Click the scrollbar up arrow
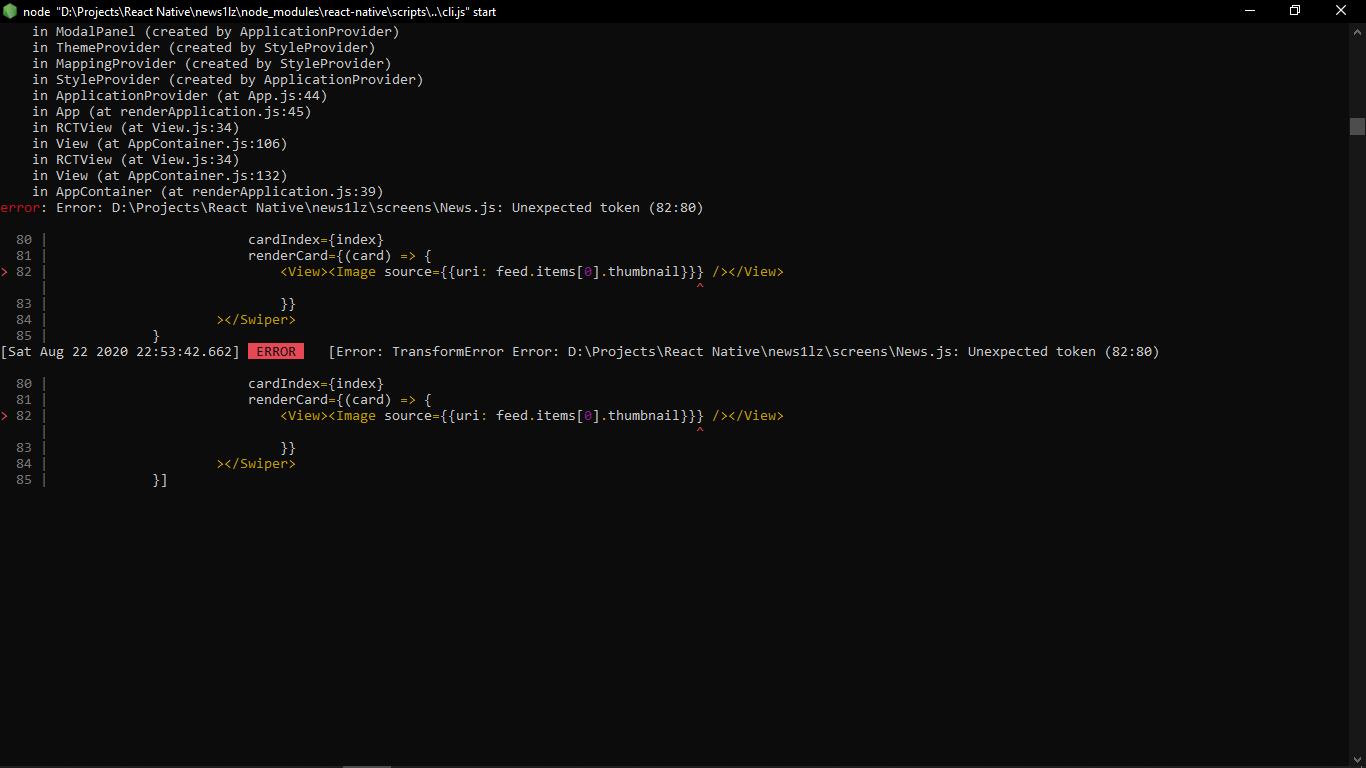The image size is (1366, 768). pos(1357,31)
